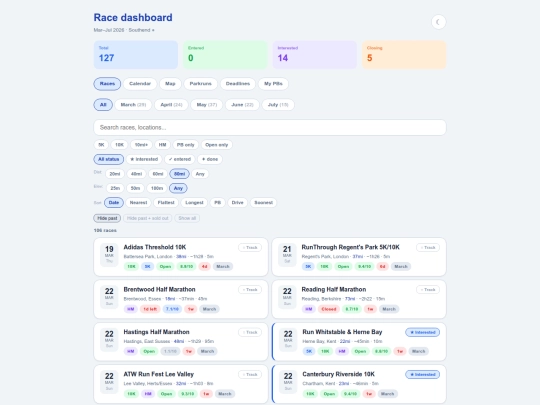This screenshot has width=540, height=405.
Task: Sort races by Longest
Action: pos(194,202)
